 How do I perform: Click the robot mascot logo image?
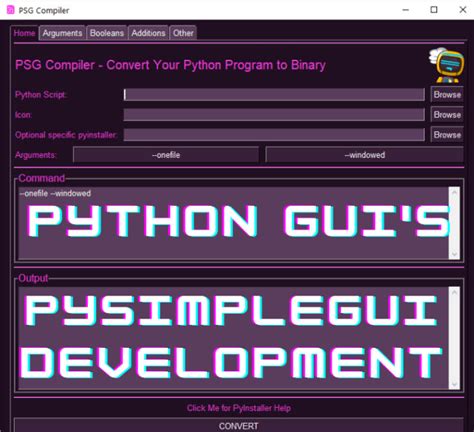(x=446, y=65)
